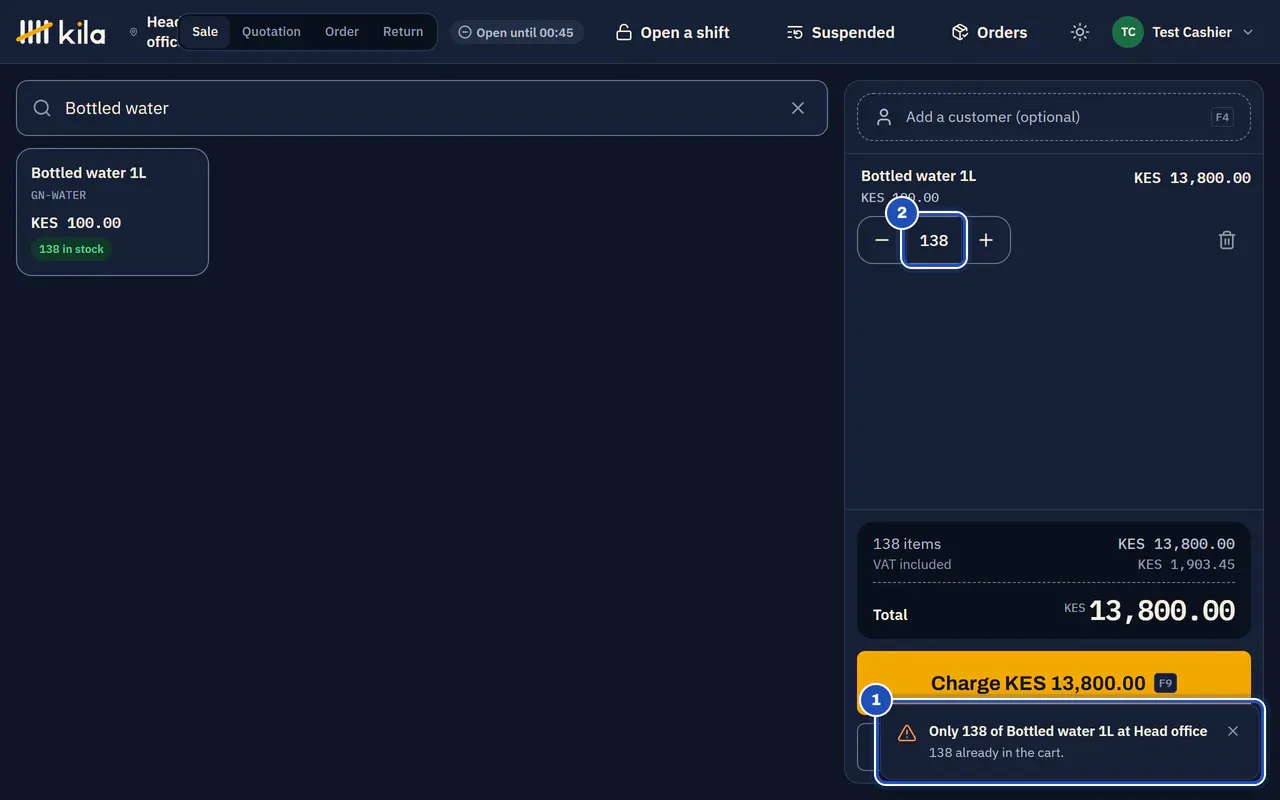Expand the Test Cashier account menu
This screenshot has width=1280, height=800.
point(1184,32)
